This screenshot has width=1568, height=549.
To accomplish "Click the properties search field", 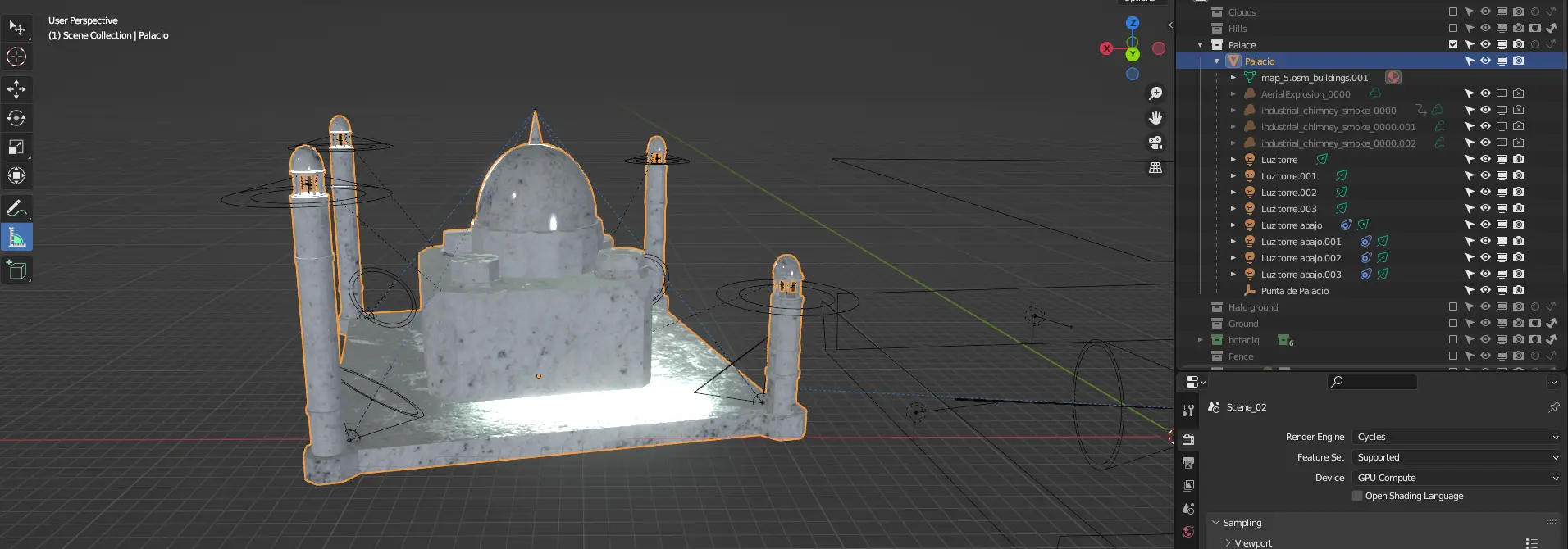I will [1372, 382].
